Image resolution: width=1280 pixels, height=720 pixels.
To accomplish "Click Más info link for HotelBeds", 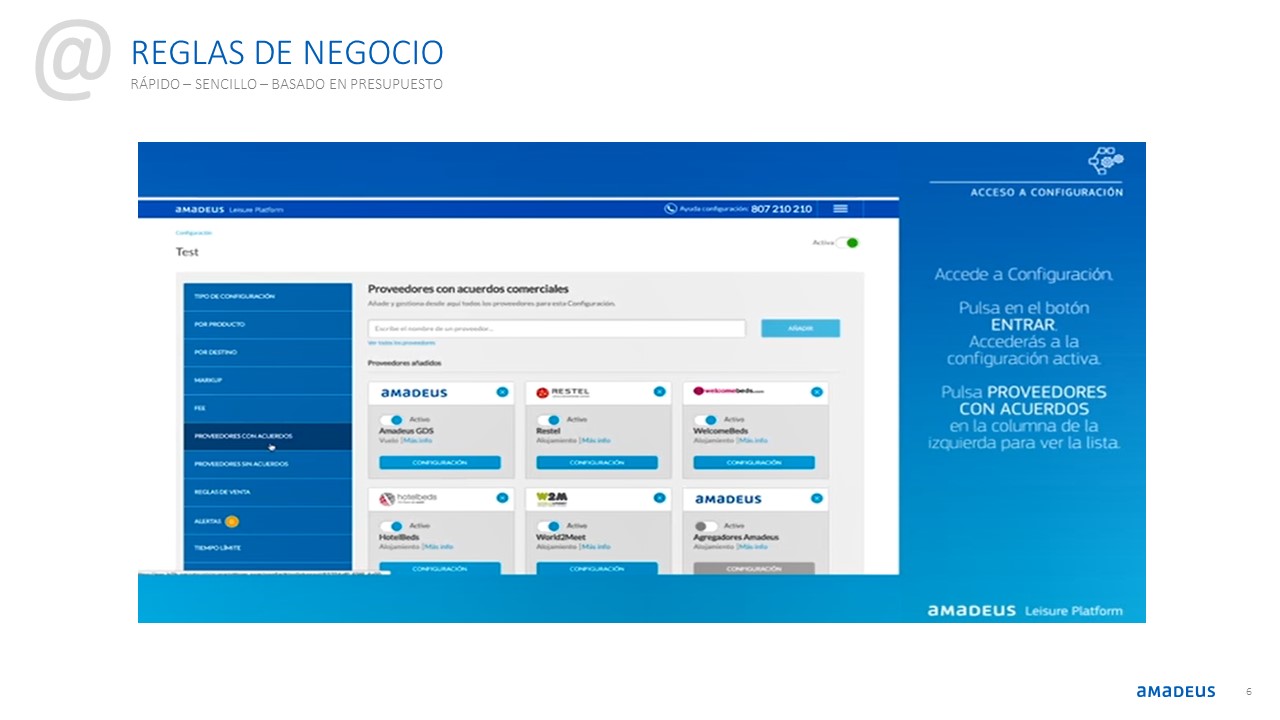I will pos(439,547).
